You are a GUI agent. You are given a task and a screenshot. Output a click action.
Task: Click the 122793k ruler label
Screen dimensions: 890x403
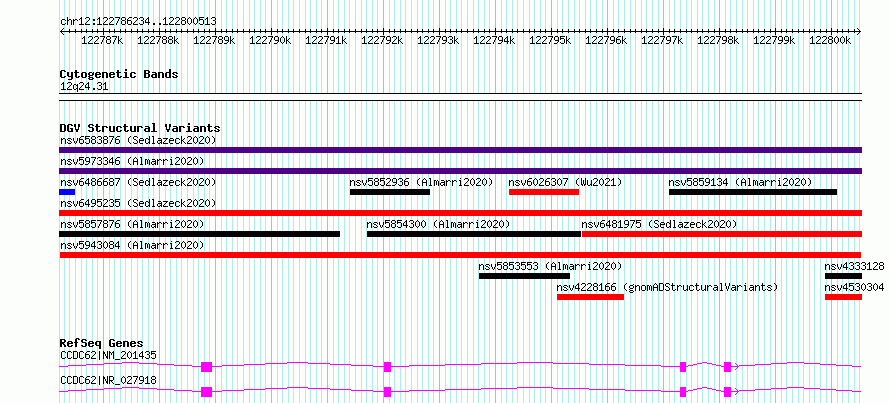point(438,40)
